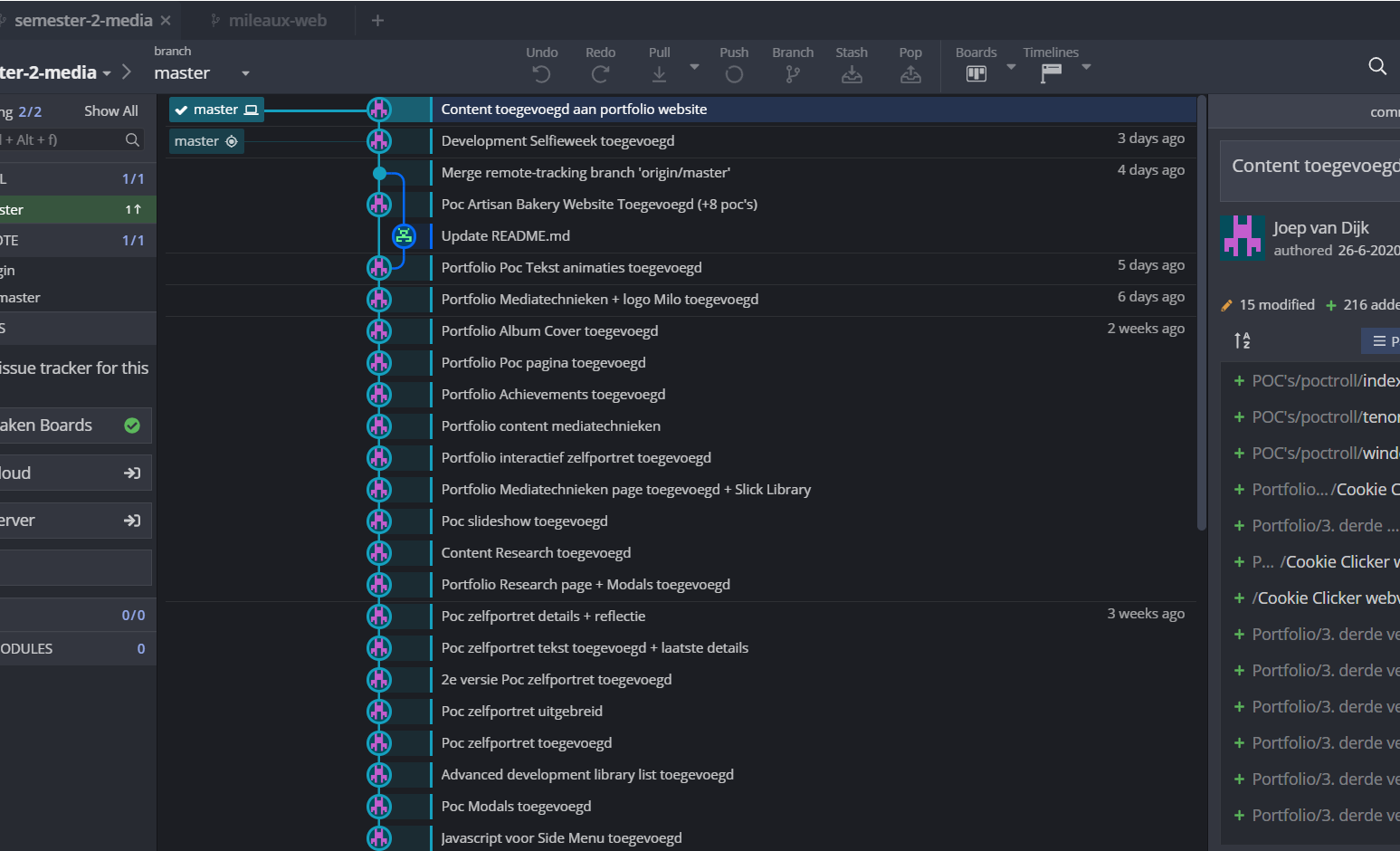Select commit 'Portfolio content mediatechnieken'

point(550,426)
